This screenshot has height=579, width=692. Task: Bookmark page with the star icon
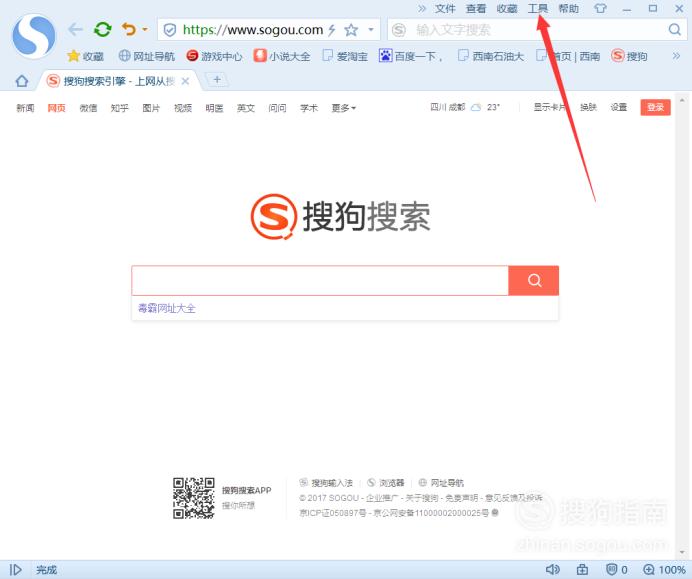coord(351,30)
